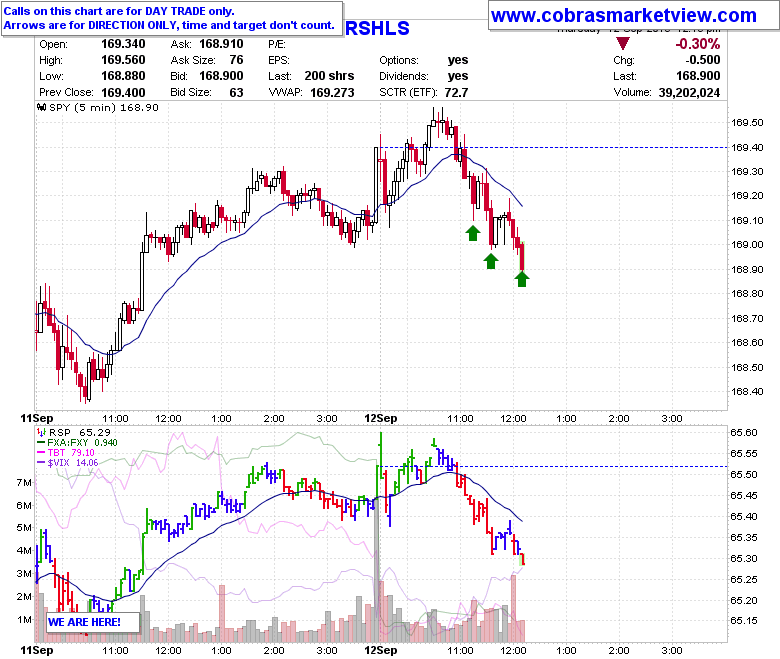780x659 pixels.
Task: Click the 'WE ARE HERE!' label box
Action: click(x=93, y=622)
